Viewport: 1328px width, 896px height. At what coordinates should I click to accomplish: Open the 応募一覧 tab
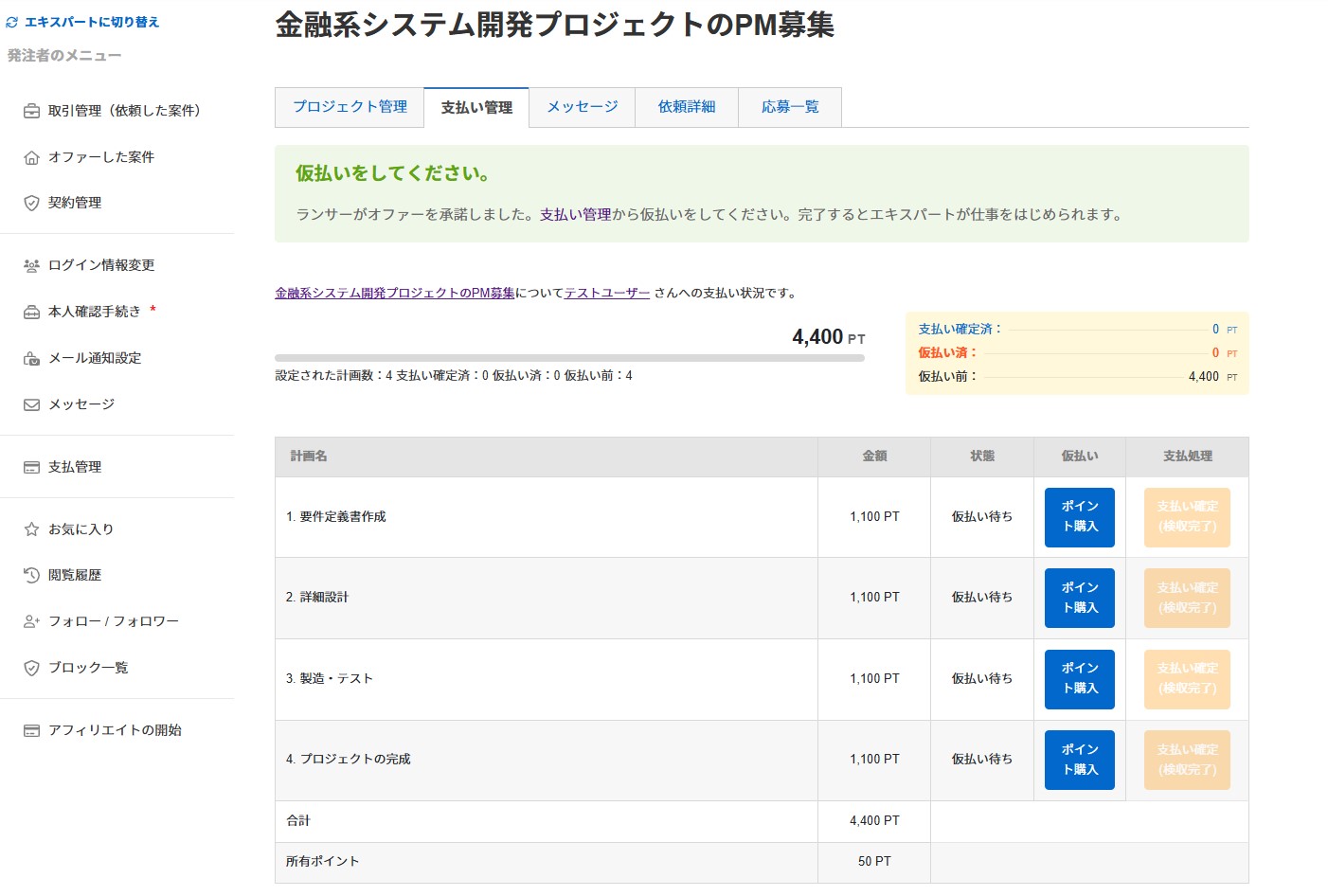[790, 107]
